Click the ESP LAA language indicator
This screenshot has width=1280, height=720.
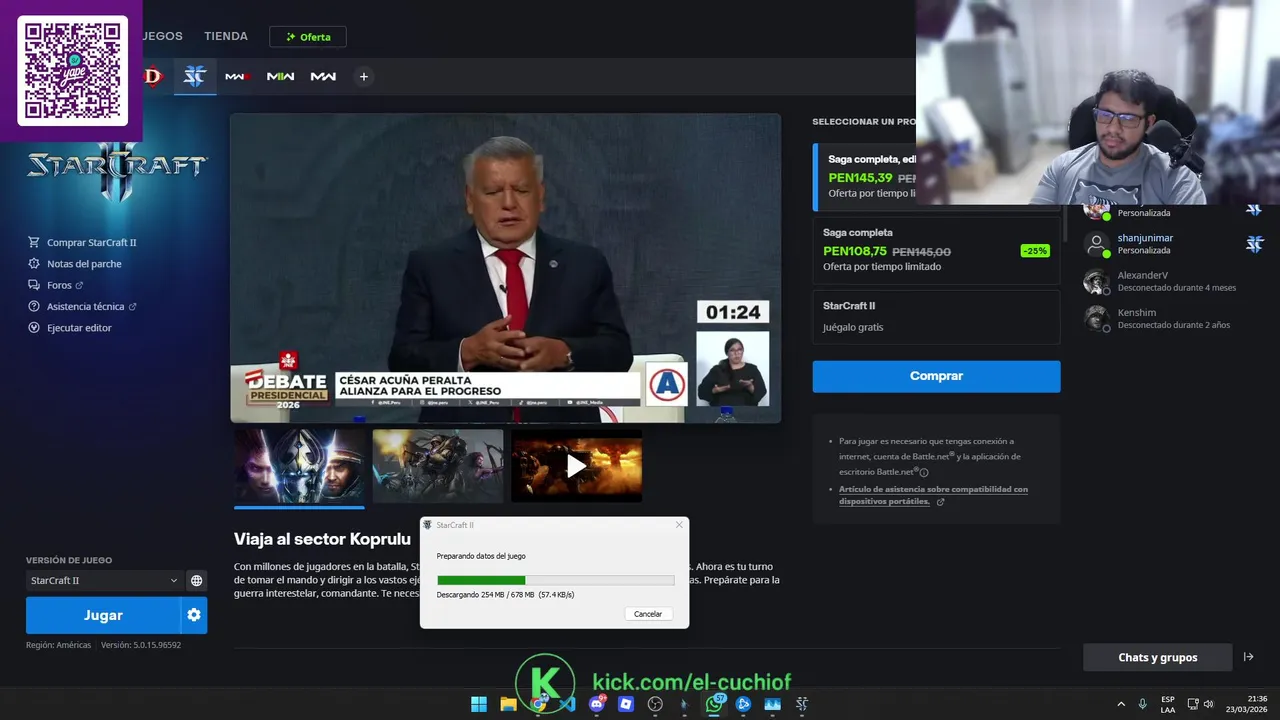(1168, 704)
